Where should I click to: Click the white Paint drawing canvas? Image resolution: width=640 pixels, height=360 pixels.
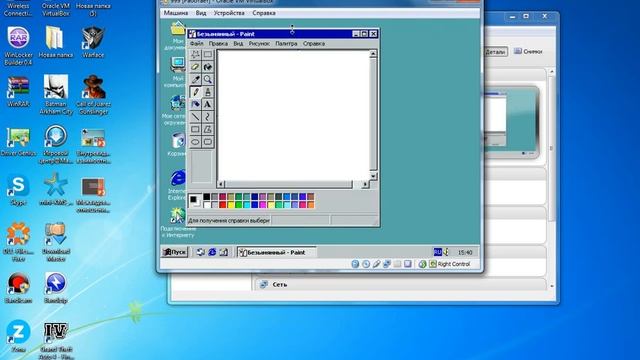point(293,116)
